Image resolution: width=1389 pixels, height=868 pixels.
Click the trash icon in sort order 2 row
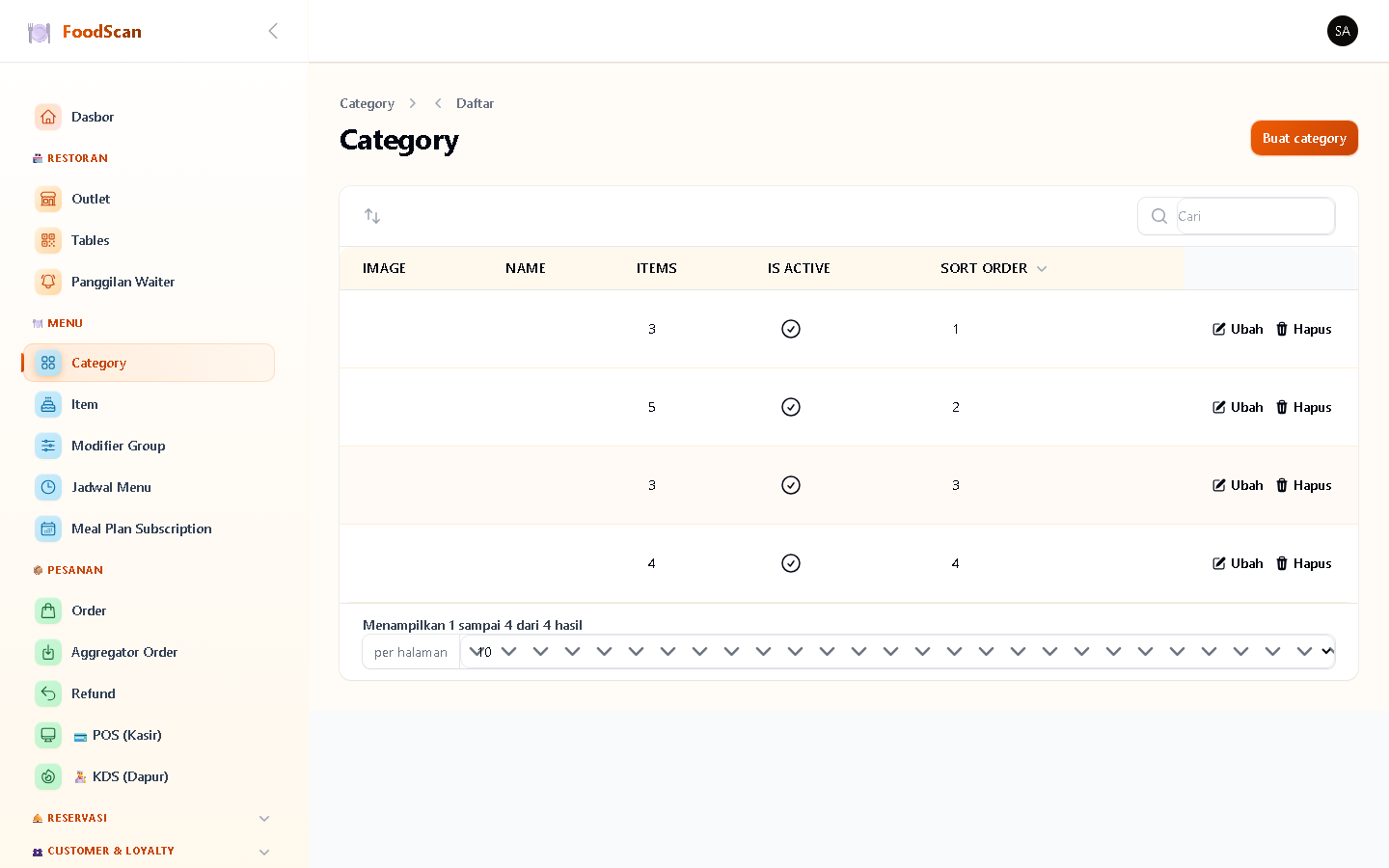click(x=1282, y=407)
